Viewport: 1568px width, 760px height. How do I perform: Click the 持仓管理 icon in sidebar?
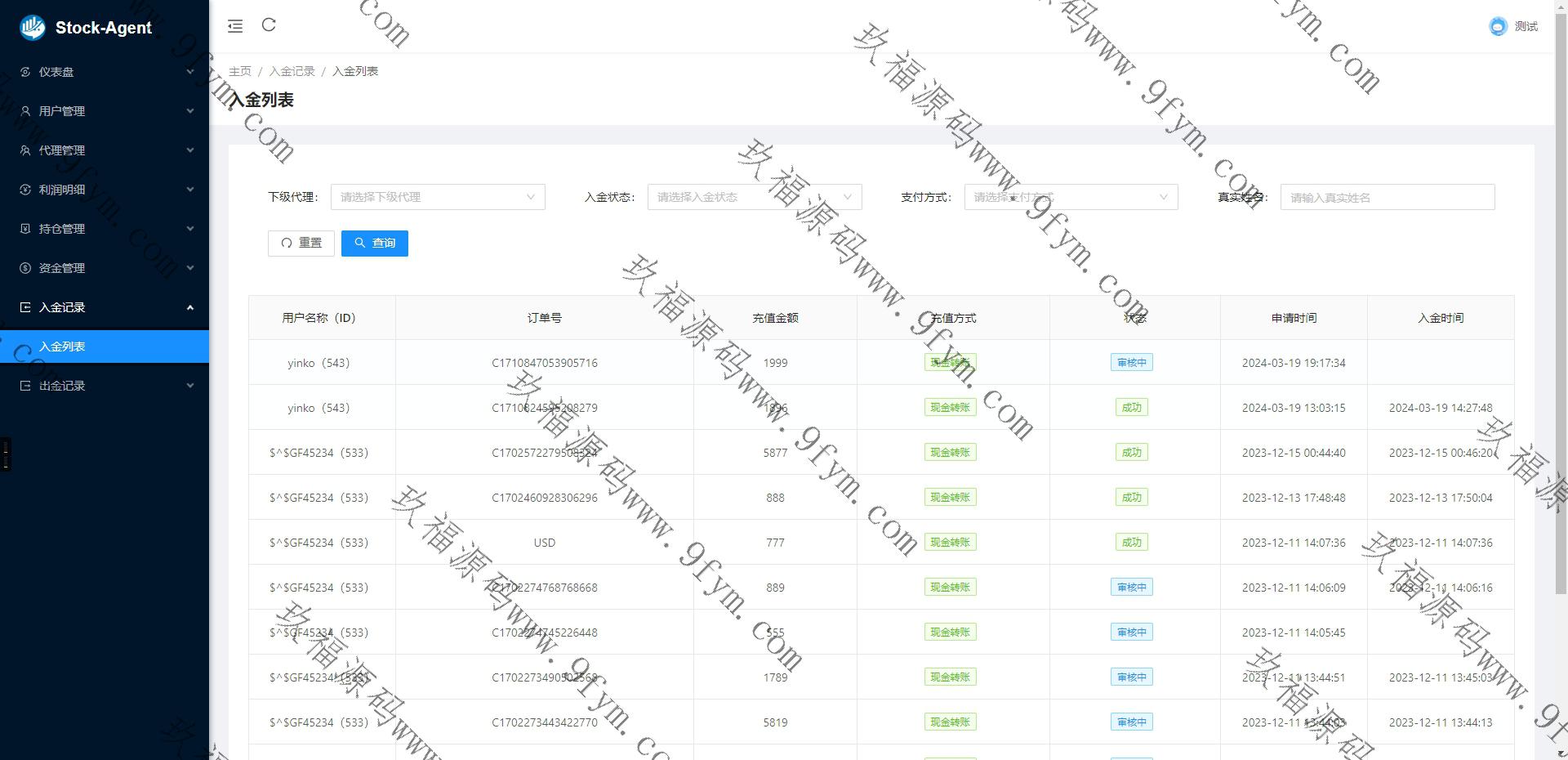point(25,229)
